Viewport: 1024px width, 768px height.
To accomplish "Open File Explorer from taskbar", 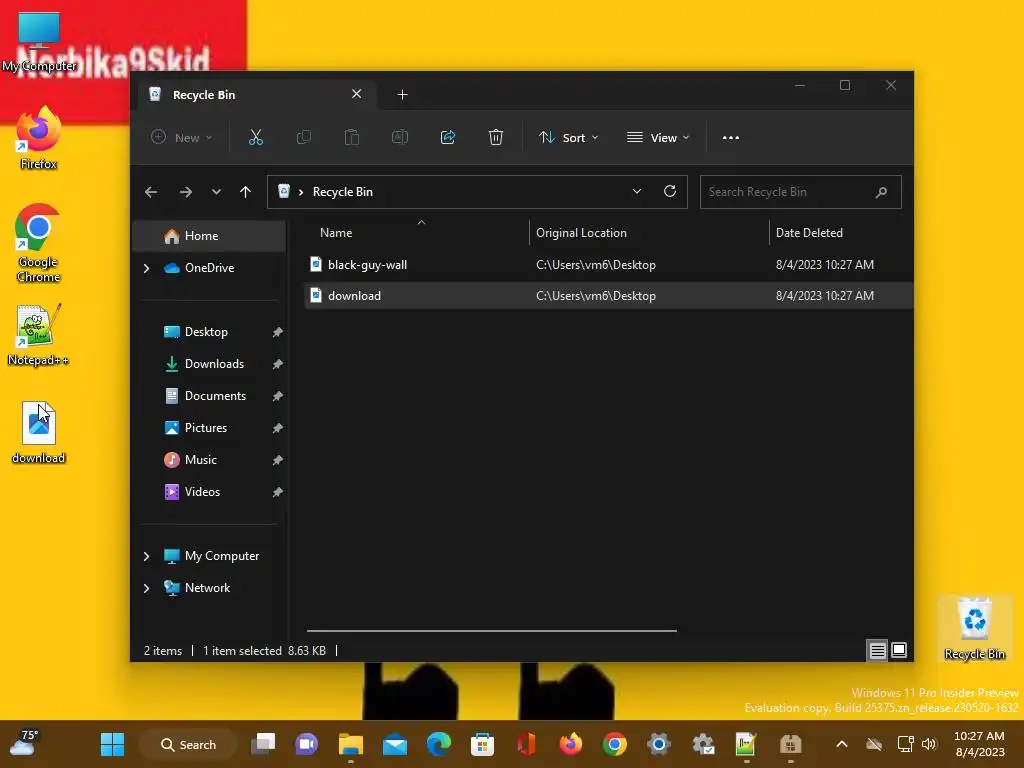I will [x=351, y=744].
